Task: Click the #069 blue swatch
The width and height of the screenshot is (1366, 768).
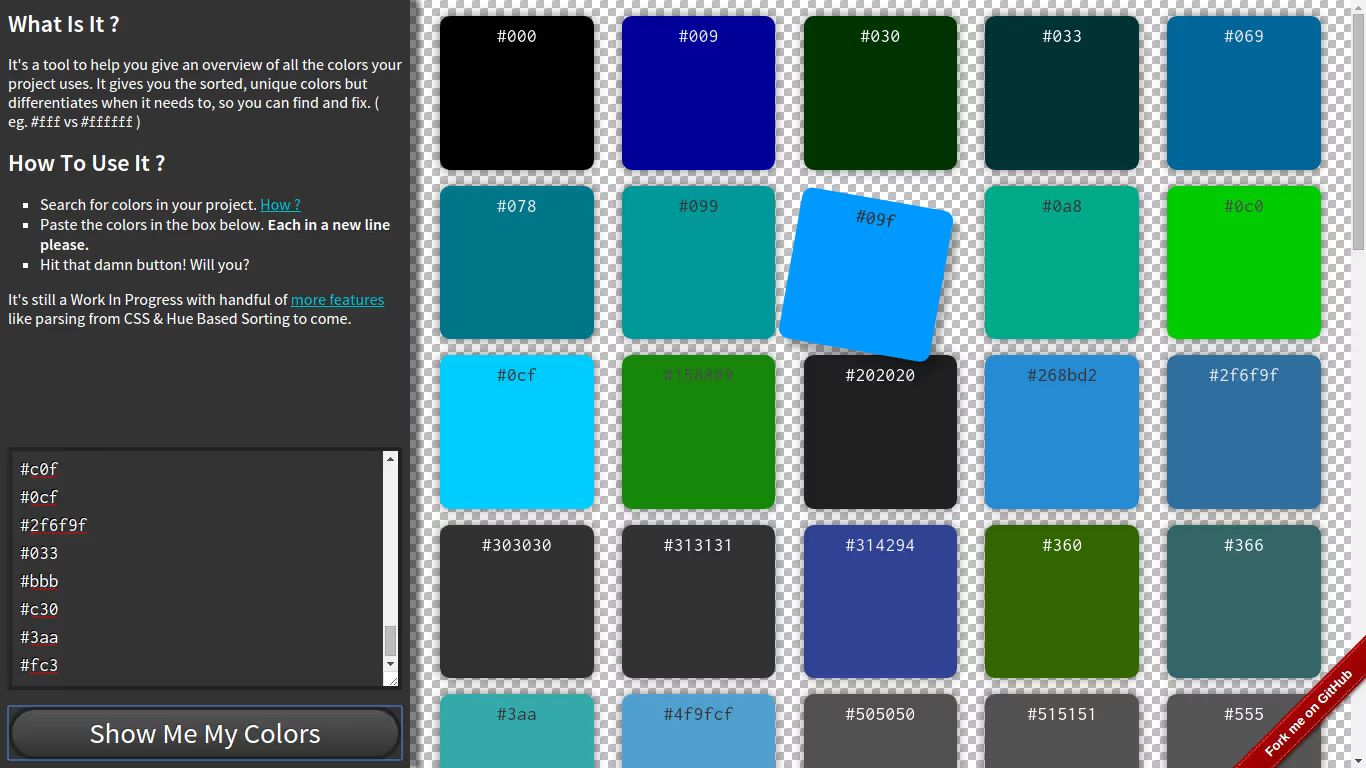Action: (1243, 93)
